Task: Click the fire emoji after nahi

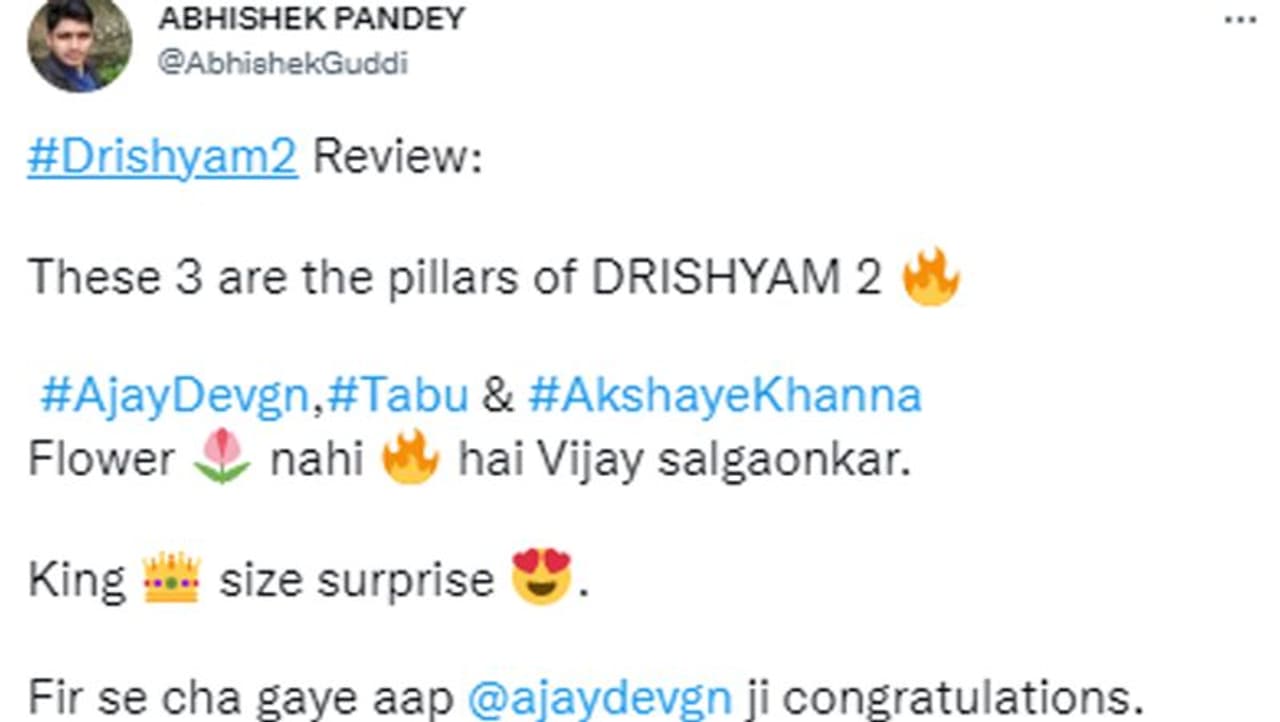Action: point(410,459)
